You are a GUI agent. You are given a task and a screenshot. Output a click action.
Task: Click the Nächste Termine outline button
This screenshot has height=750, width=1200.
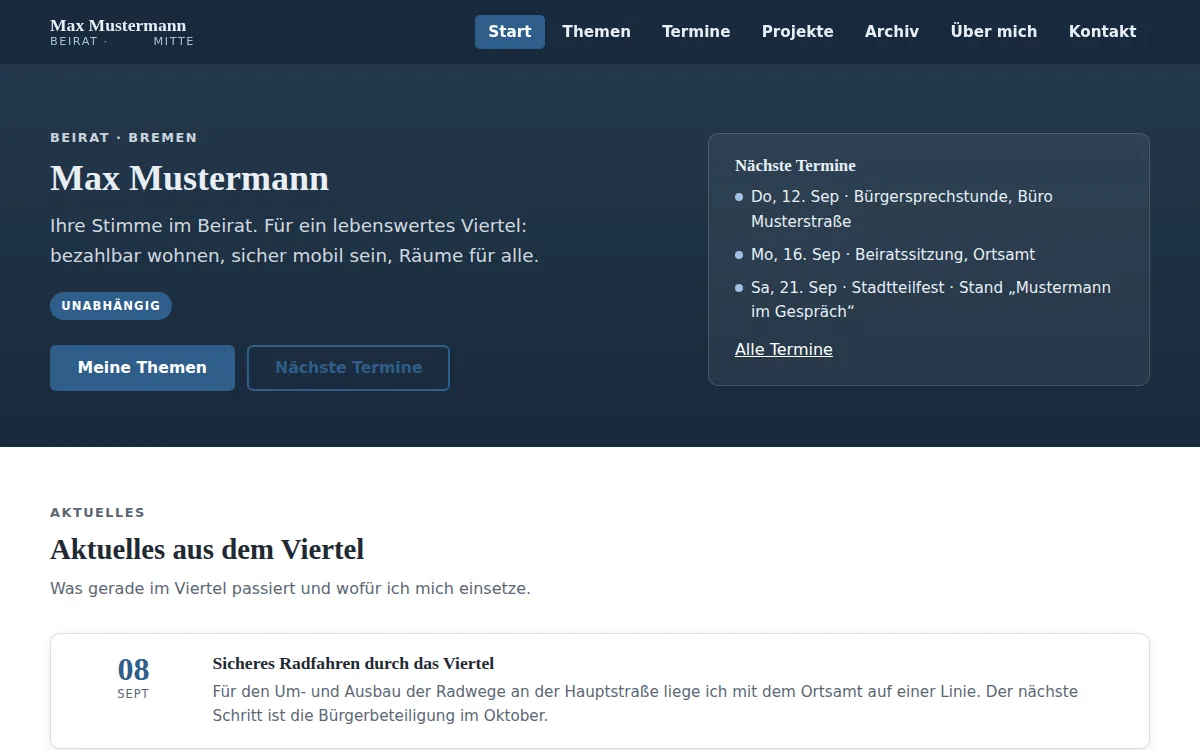pos(348,368)
